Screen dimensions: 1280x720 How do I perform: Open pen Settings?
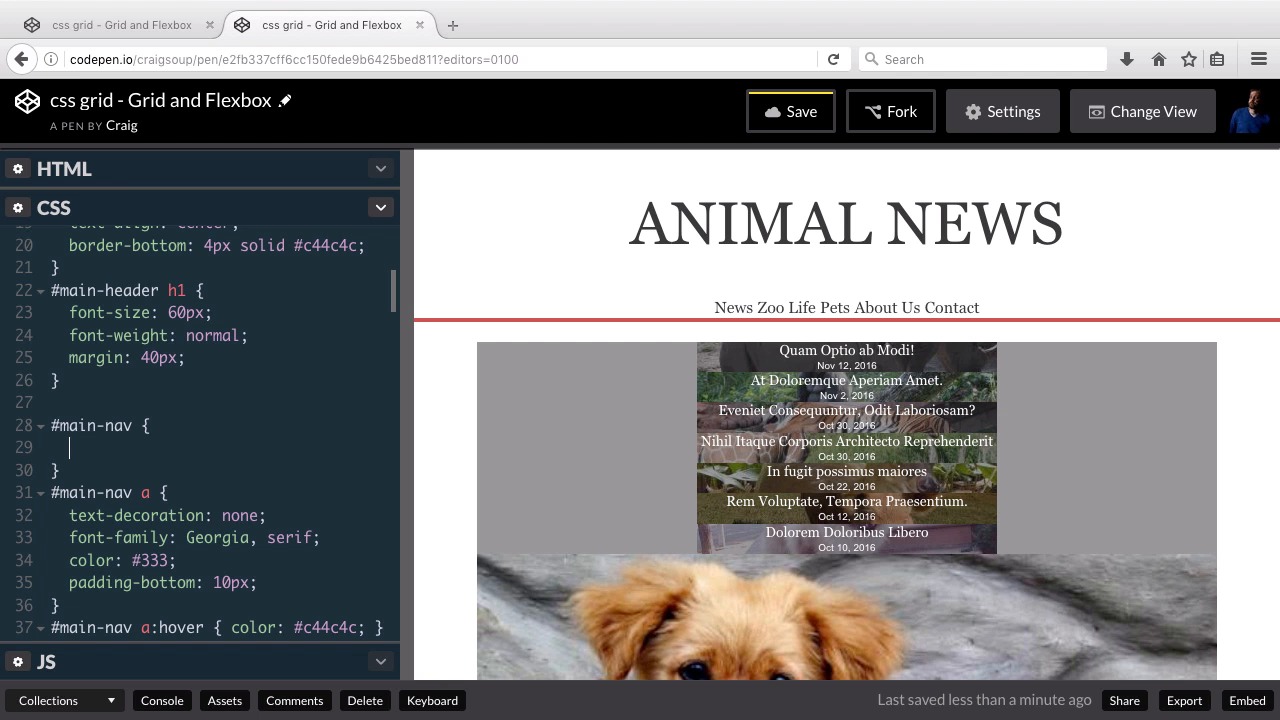[1002, 112]
